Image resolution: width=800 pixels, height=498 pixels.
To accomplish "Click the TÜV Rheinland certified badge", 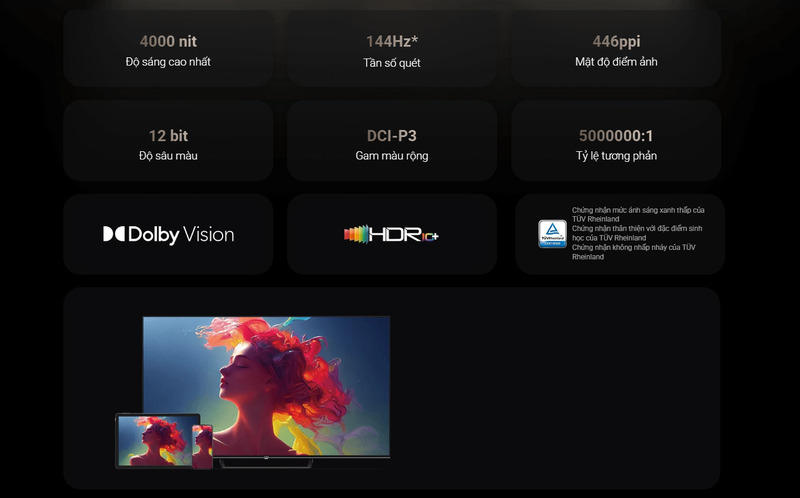I will 553,234.
